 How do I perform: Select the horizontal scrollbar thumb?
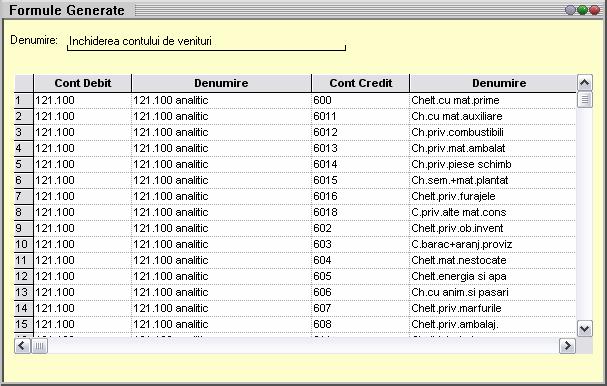pos(39,345)
